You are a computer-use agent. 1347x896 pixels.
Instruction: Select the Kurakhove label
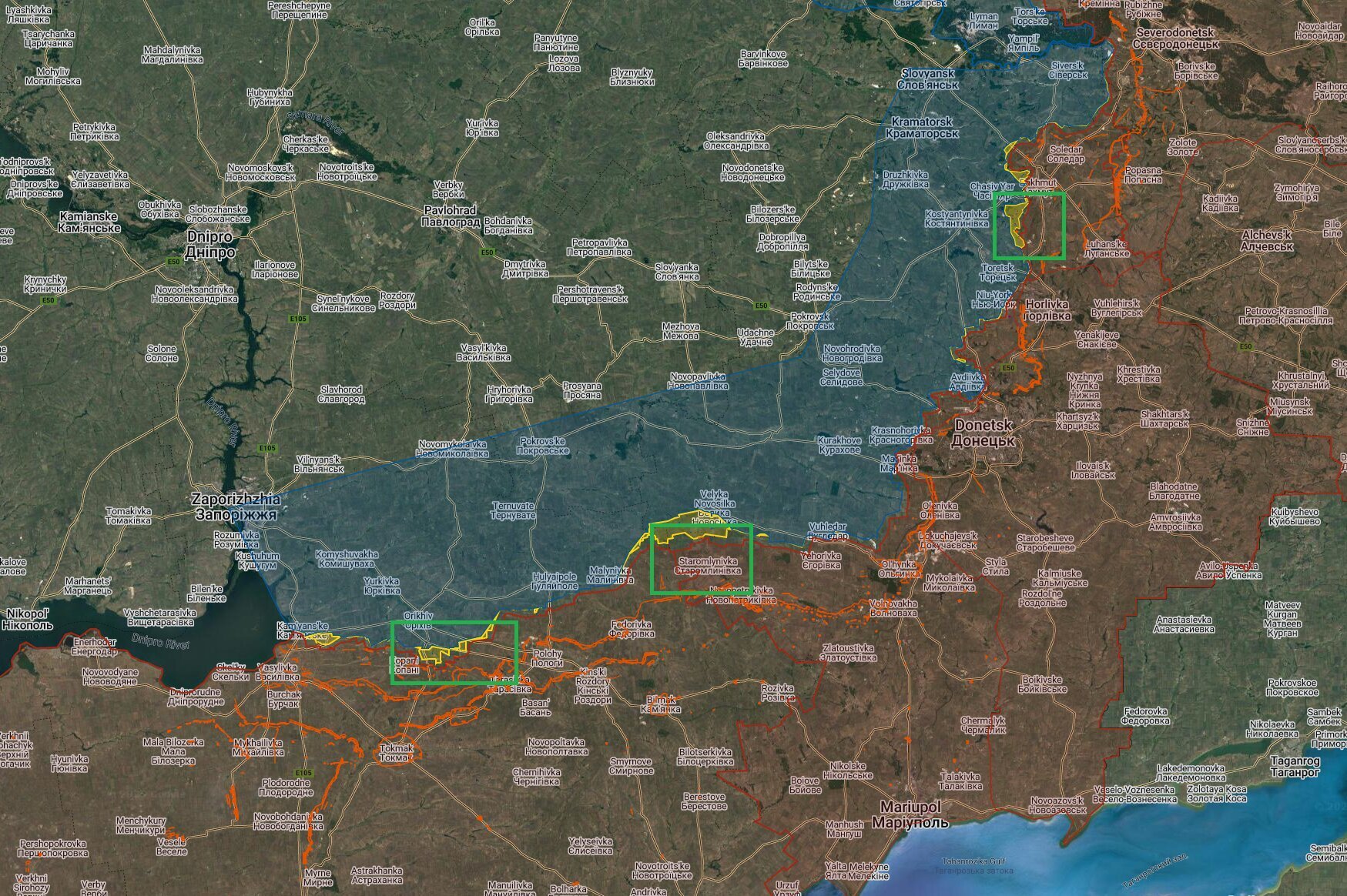tap(839, 445)
